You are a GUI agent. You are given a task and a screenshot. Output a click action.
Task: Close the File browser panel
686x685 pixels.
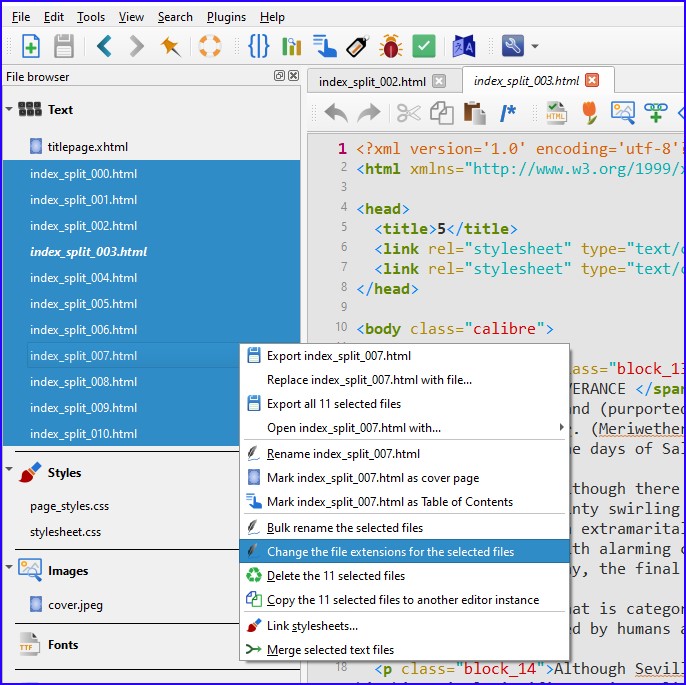point(294,76)
